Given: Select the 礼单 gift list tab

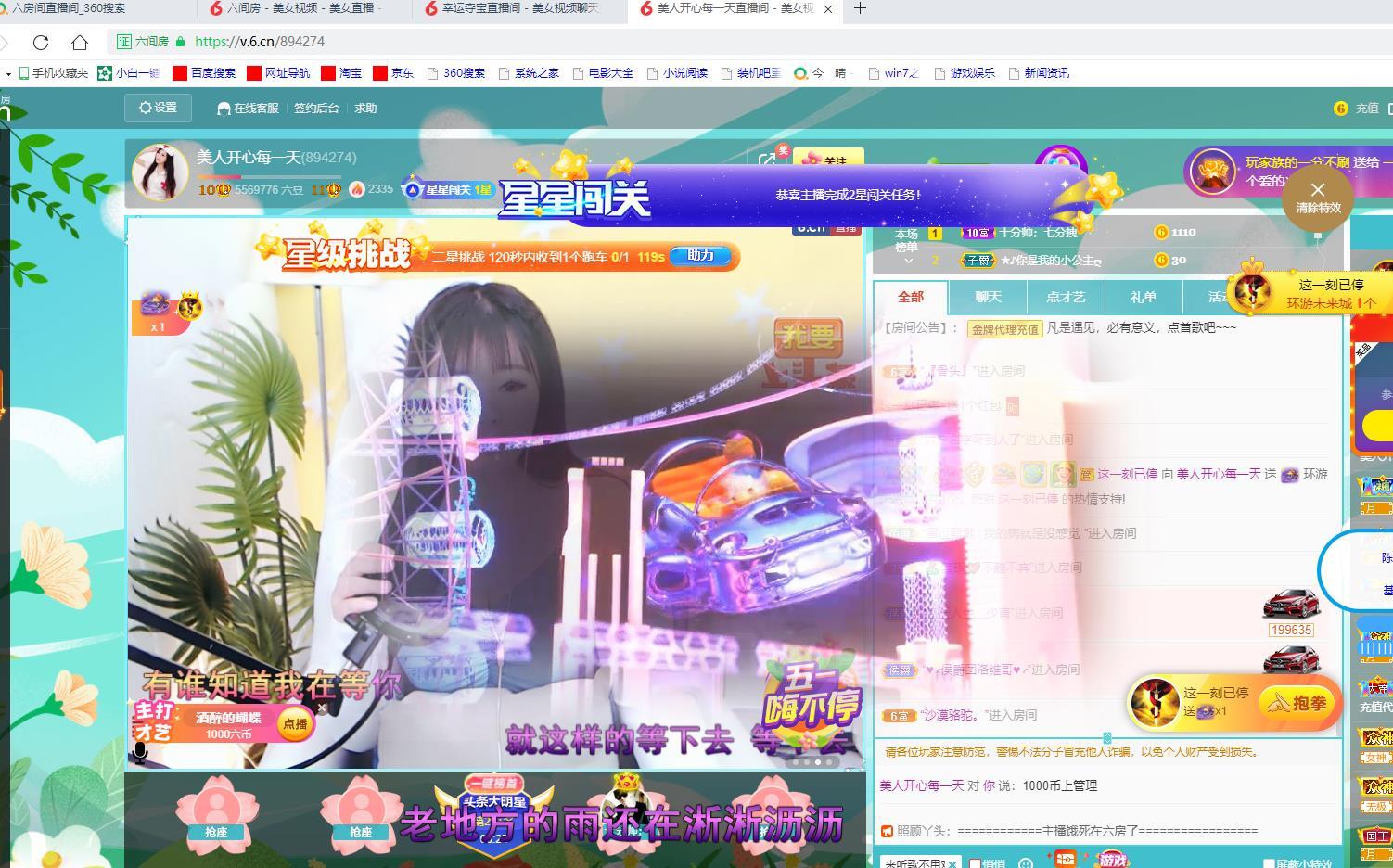Looking at the screenshot, I should click(x=1144, y=297).
